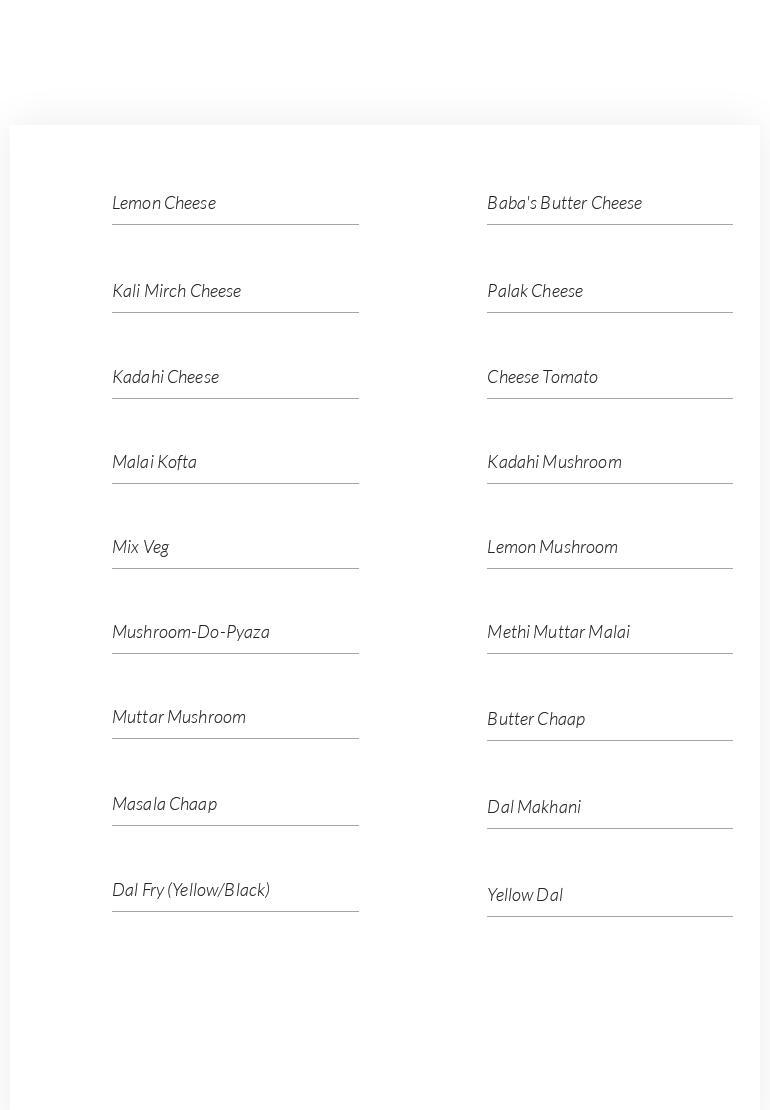770x1110 pixels.
Task: Click the divider line beneath Yellow Dal
Action: click(609, 916)
